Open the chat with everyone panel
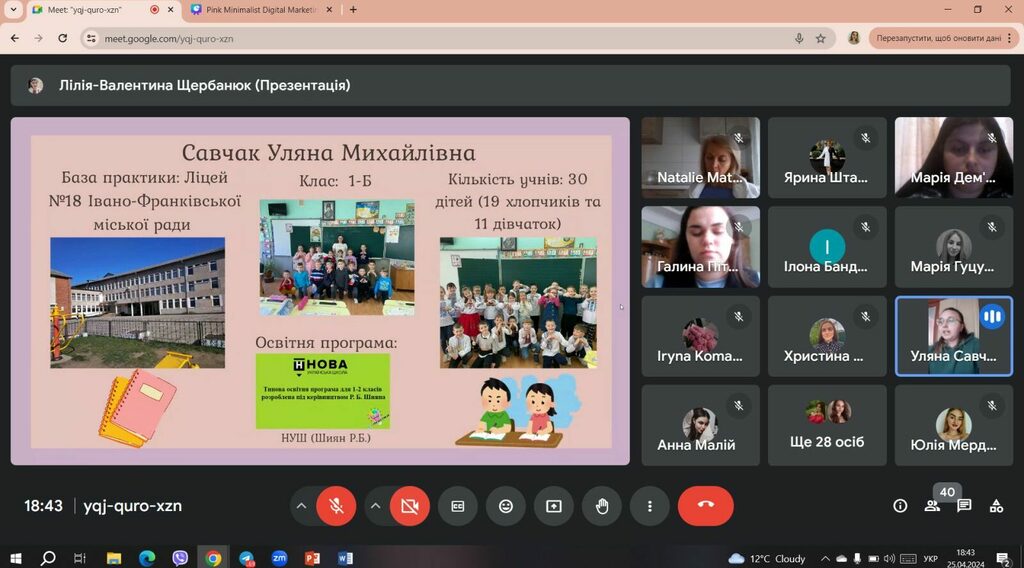Screen dimensions: 1024x568 964,506
